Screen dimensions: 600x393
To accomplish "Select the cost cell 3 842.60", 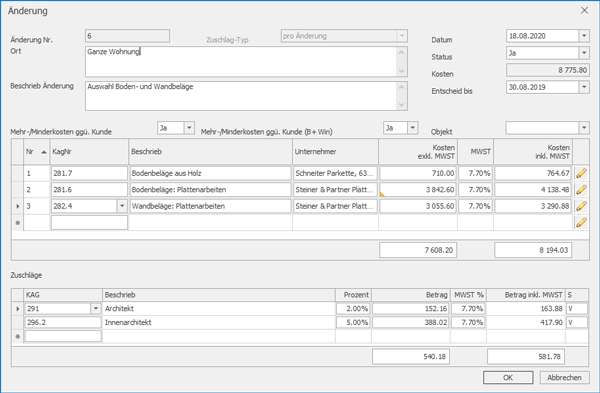I will [418, 190].
